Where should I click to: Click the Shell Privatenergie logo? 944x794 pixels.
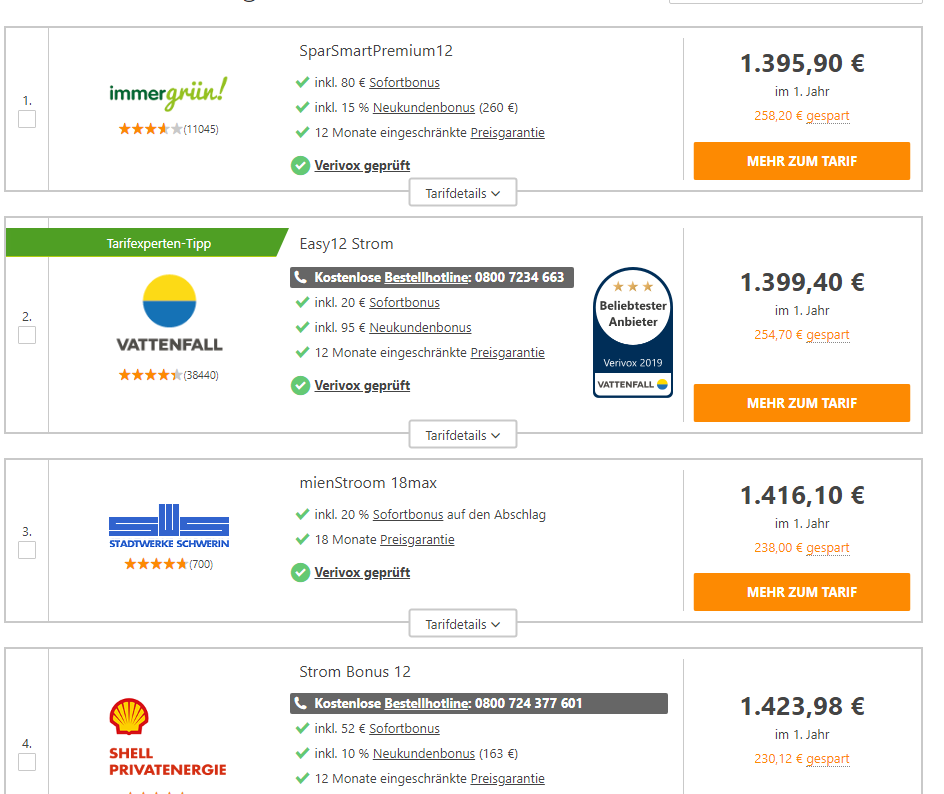coord(168,738)
